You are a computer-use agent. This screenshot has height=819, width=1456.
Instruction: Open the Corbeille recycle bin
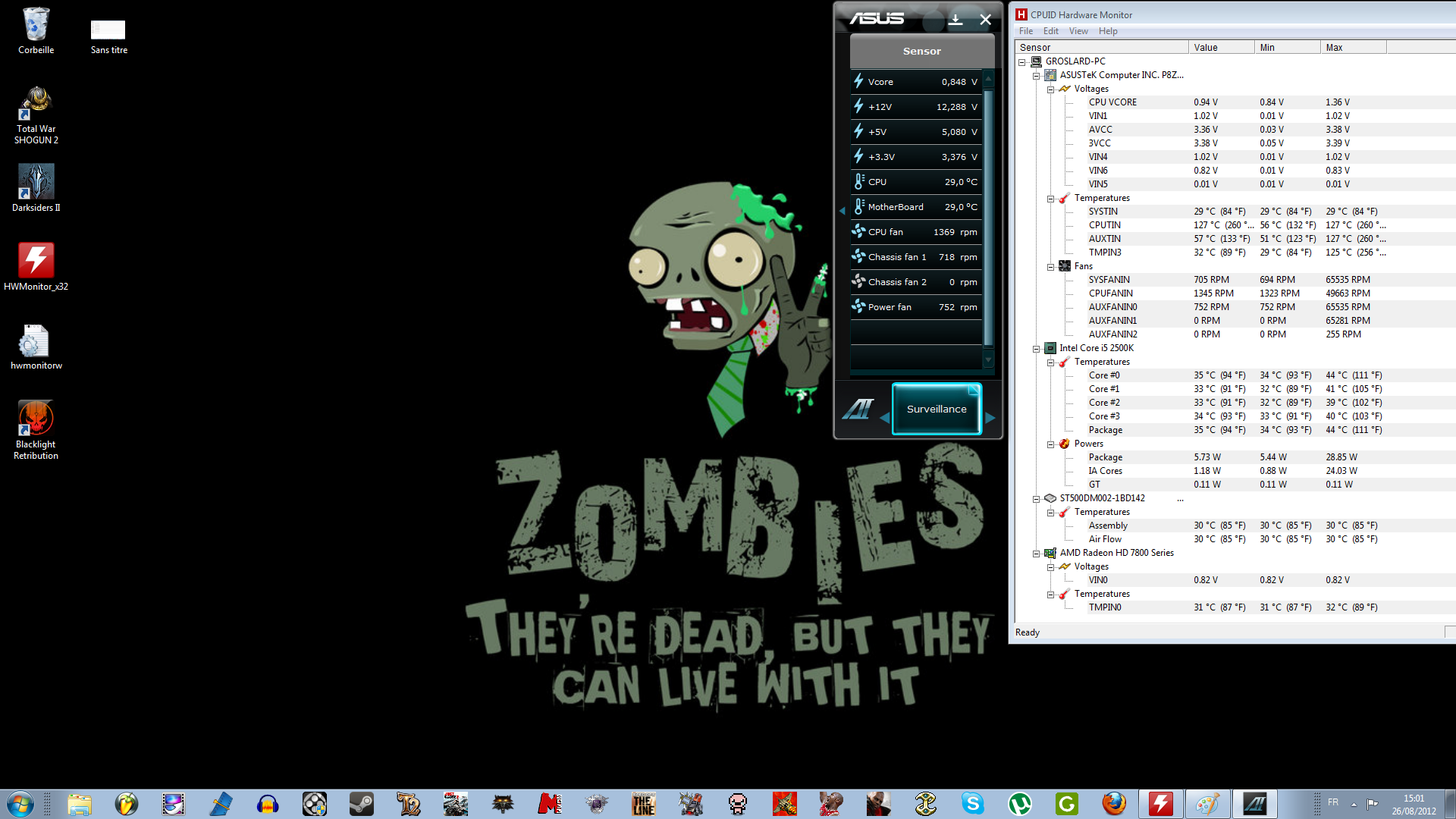pos(36,26)
